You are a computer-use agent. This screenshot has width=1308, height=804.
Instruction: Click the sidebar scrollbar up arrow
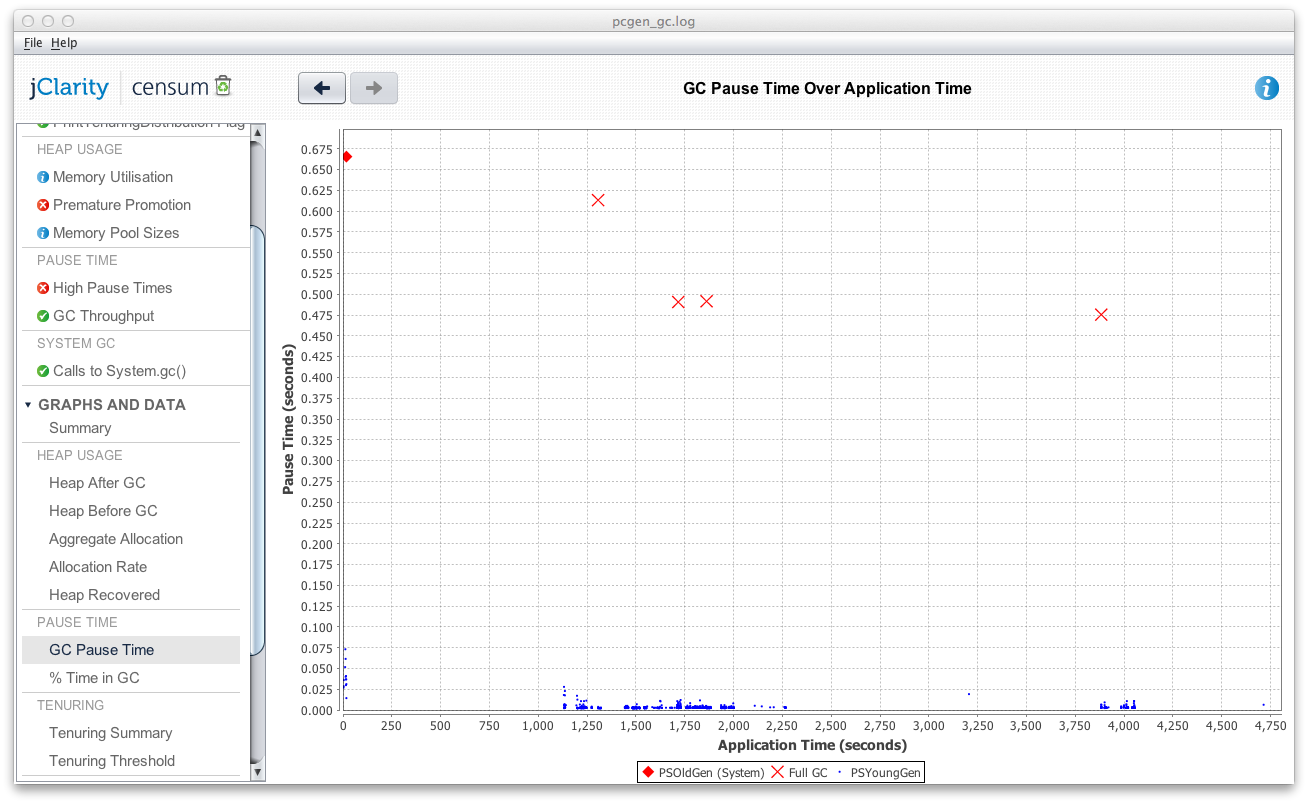(x=257, y=132)
